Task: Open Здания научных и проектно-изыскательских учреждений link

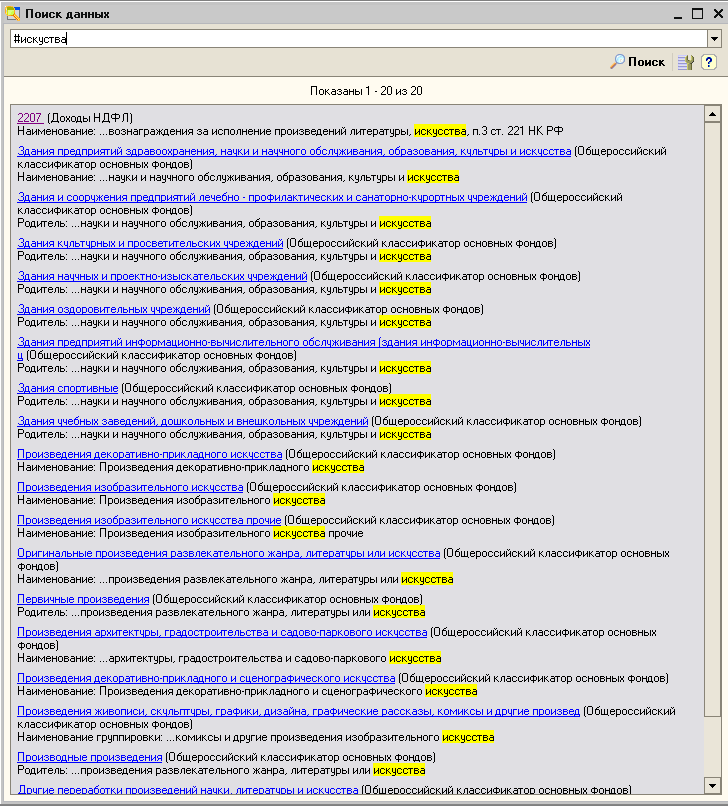Action: pos(162,276)
